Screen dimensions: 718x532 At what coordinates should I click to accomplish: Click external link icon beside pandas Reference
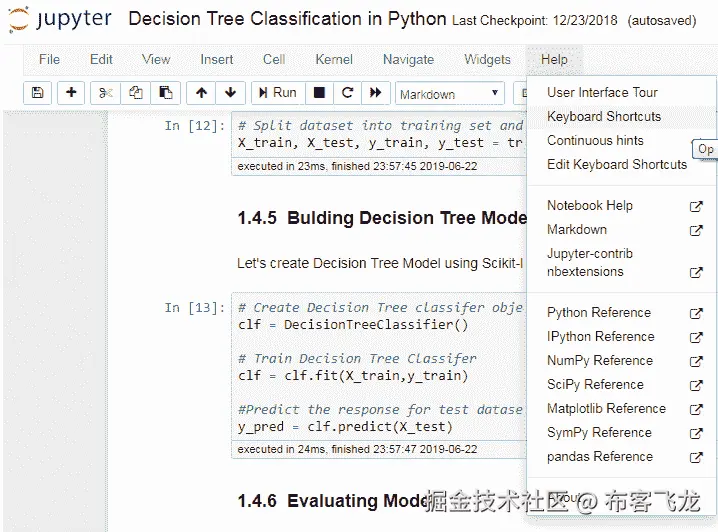tap(696, 457)
